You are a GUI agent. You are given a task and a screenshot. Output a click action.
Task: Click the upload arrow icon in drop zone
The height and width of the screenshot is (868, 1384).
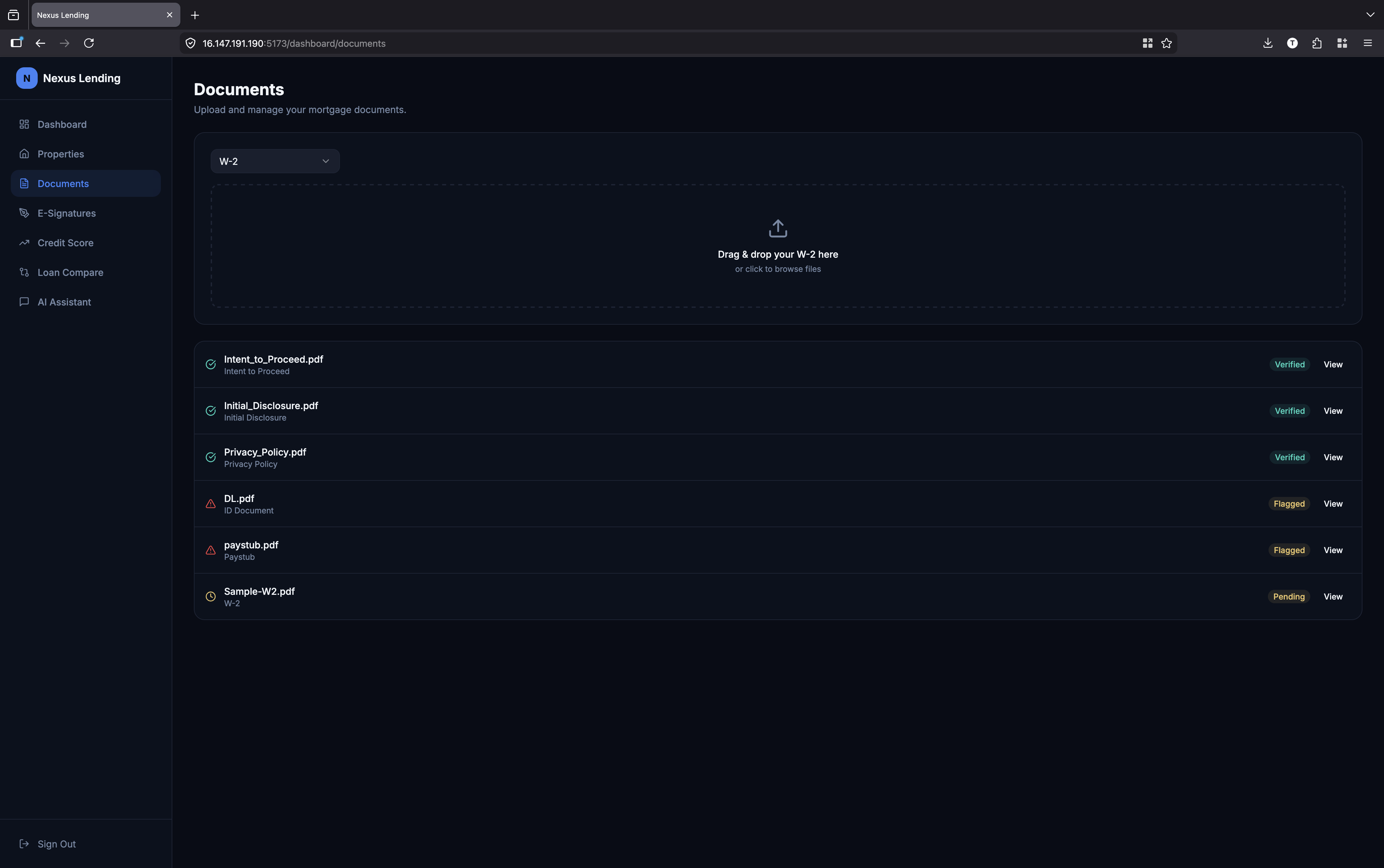click(777, 228)
